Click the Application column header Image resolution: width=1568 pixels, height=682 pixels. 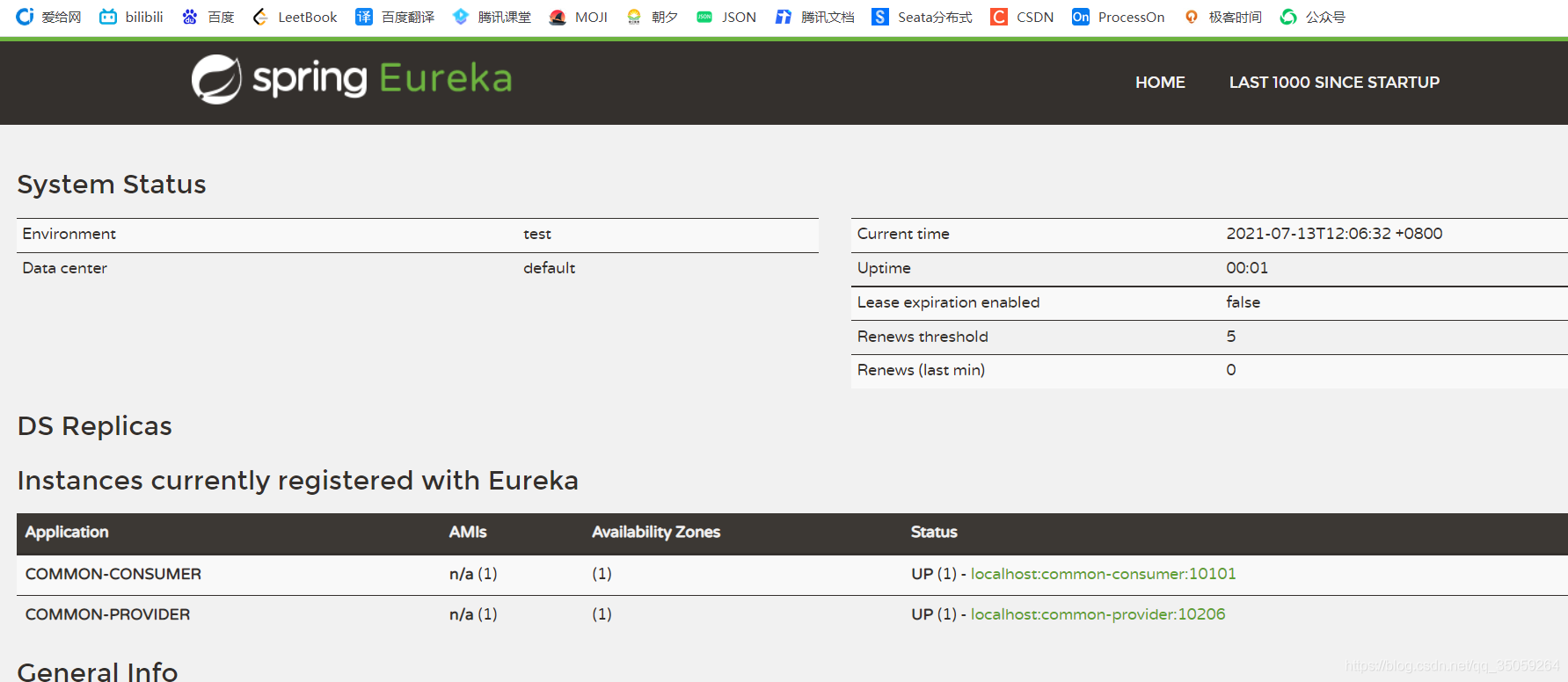[67, 532]
